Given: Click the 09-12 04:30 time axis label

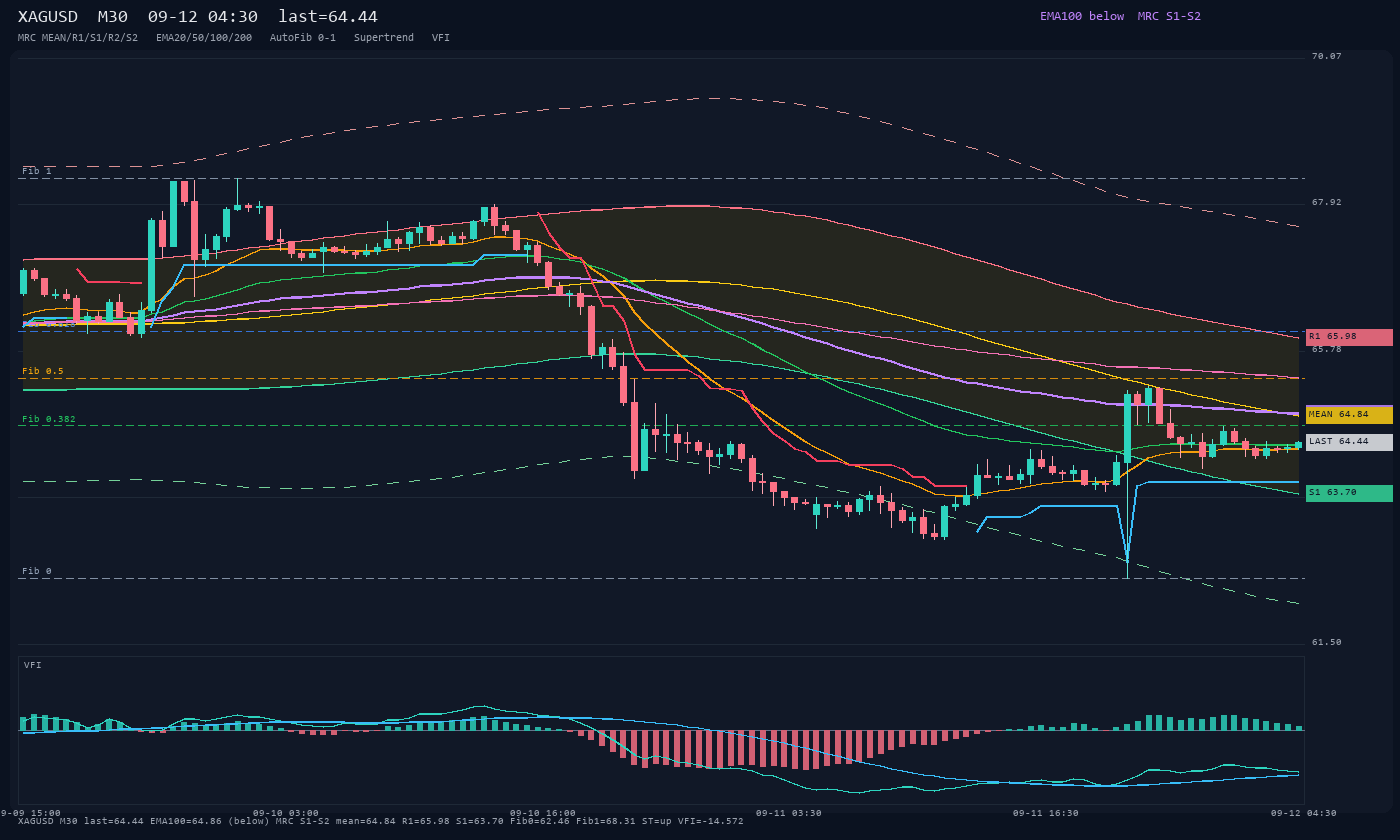Looking at the screenshot, I should click(x=1304, y=813).
